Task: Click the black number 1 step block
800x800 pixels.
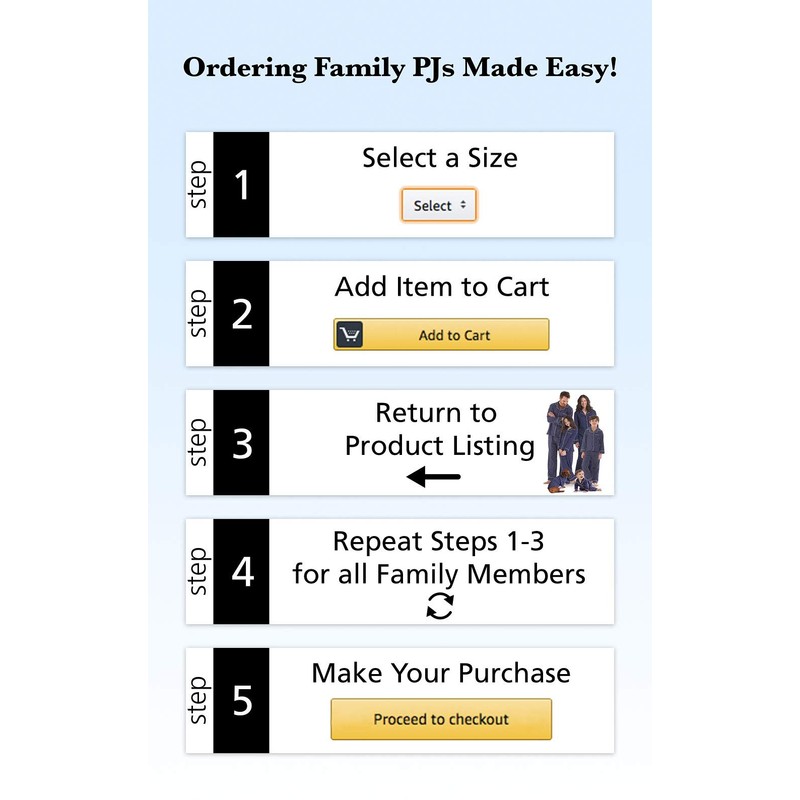Action: click(x=242, y=185)
